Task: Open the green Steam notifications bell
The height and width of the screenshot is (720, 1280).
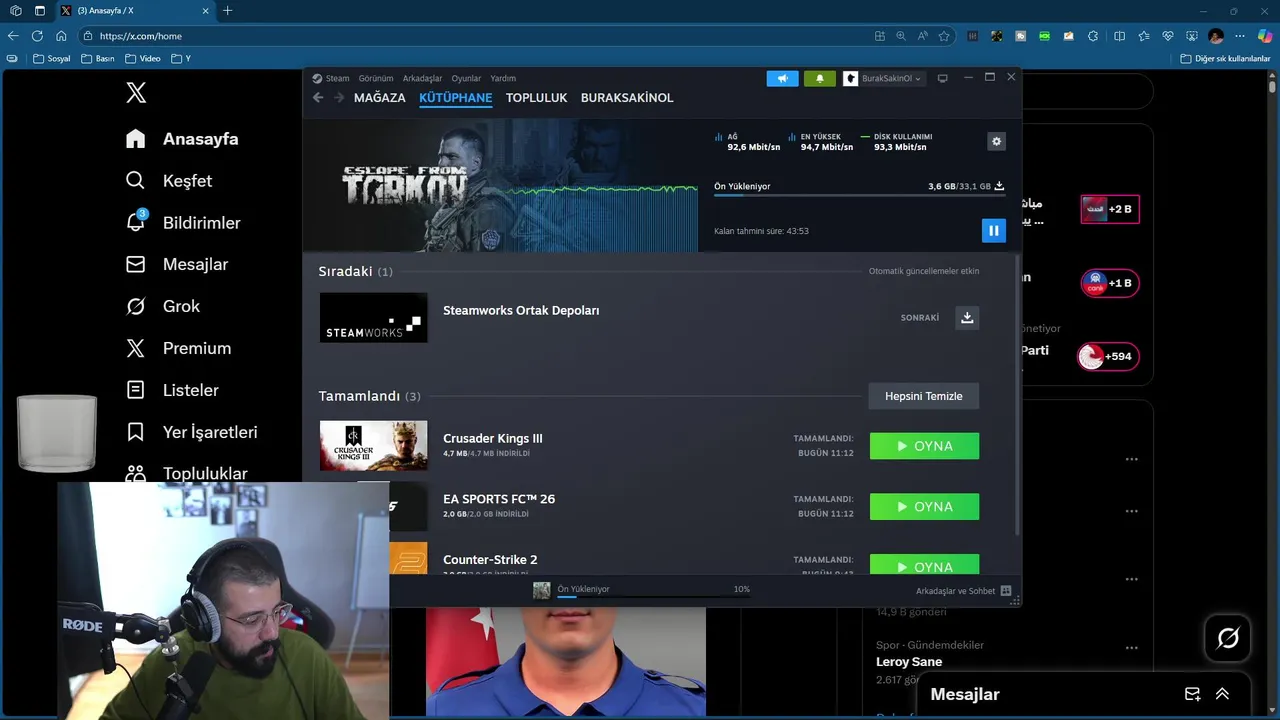Action: click(820, 78)
